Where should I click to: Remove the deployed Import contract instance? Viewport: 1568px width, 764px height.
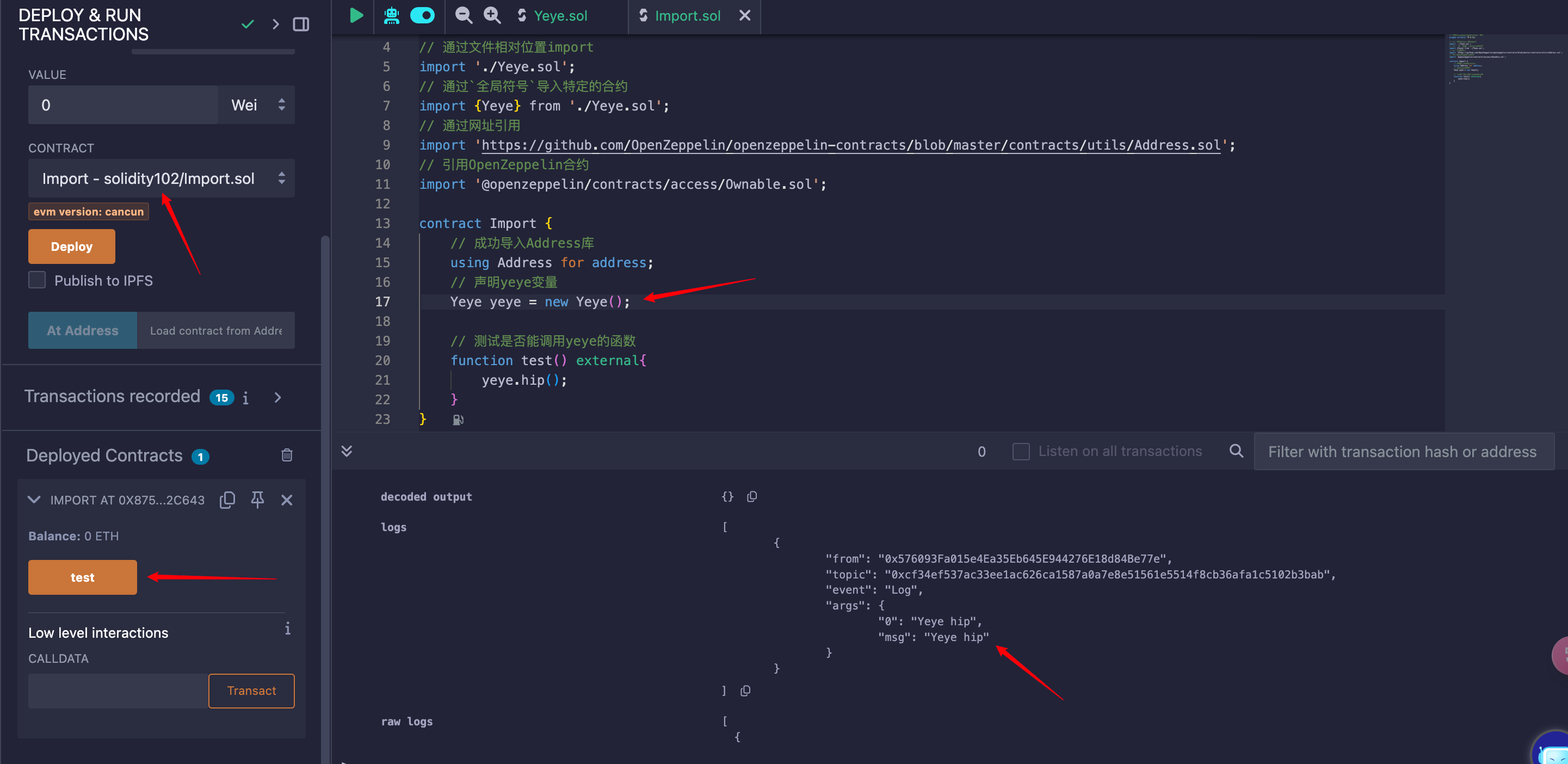coord(287,500)
